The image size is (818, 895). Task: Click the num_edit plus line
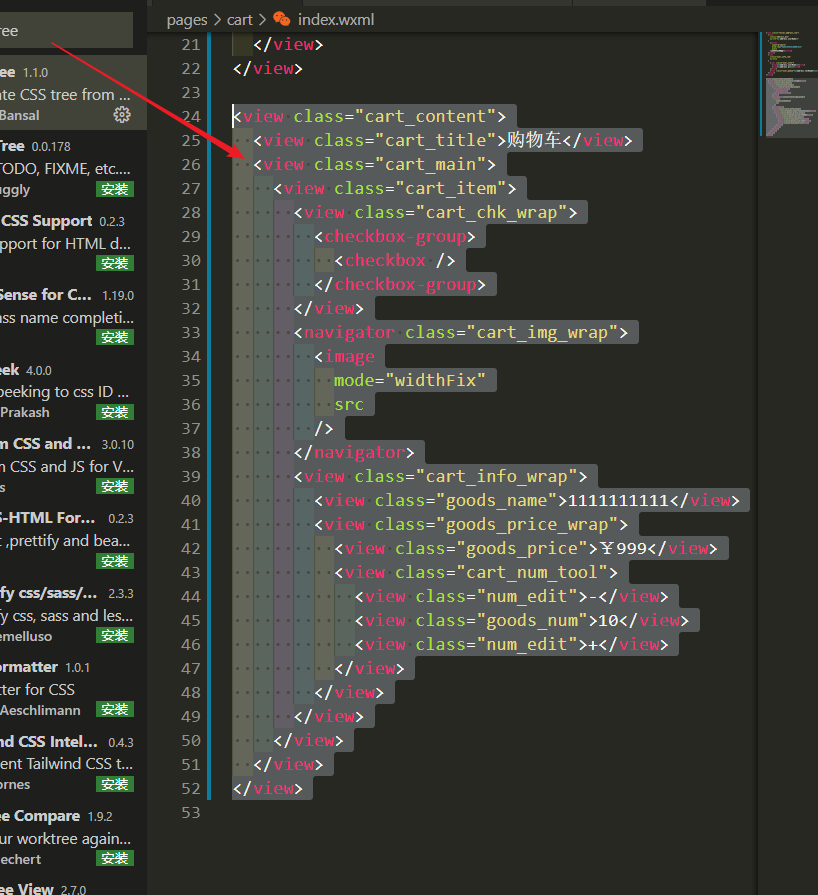point(511,644)
